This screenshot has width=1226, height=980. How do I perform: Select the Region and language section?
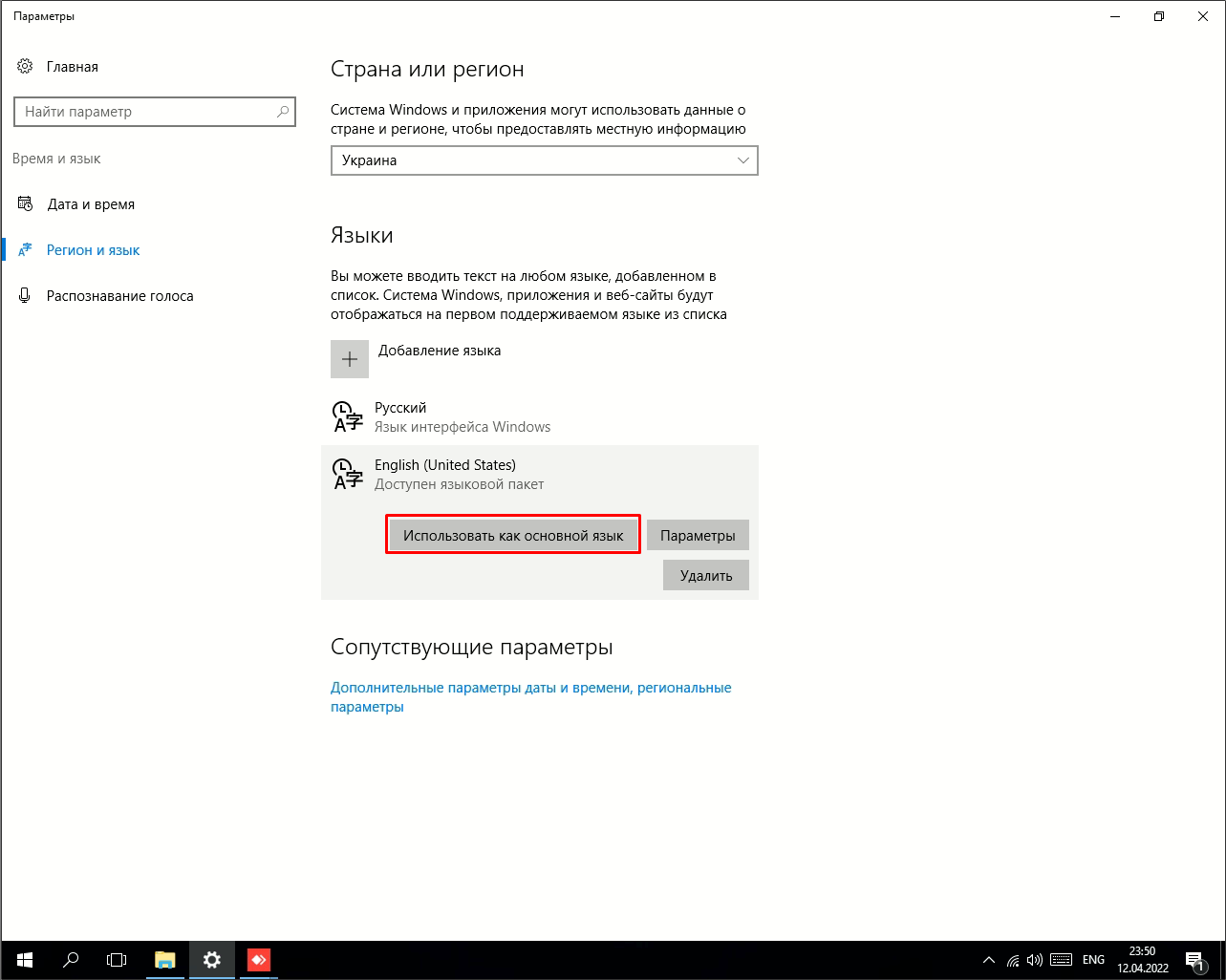[x=93, y=250]
